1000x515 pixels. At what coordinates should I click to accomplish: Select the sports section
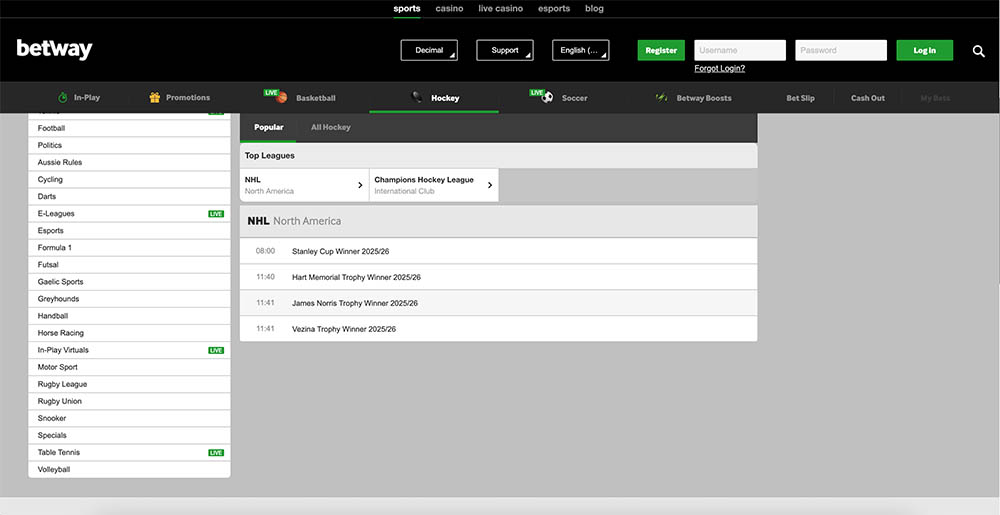(407, 8)
